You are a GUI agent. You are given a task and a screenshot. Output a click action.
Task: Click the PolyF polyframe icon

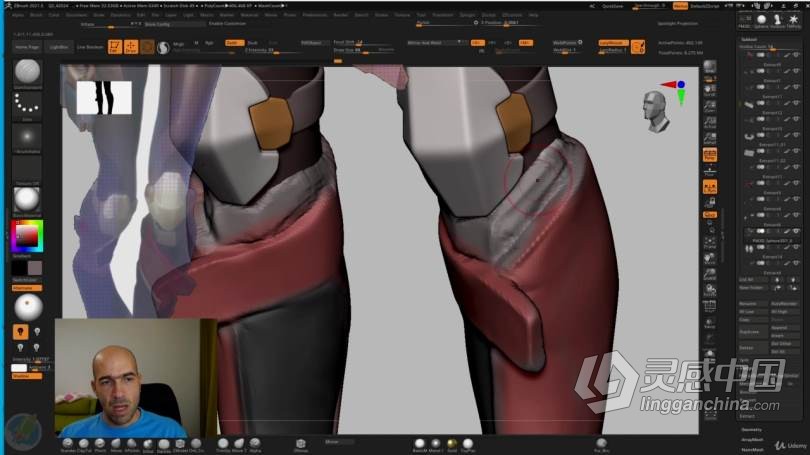(x=710, y=307)
